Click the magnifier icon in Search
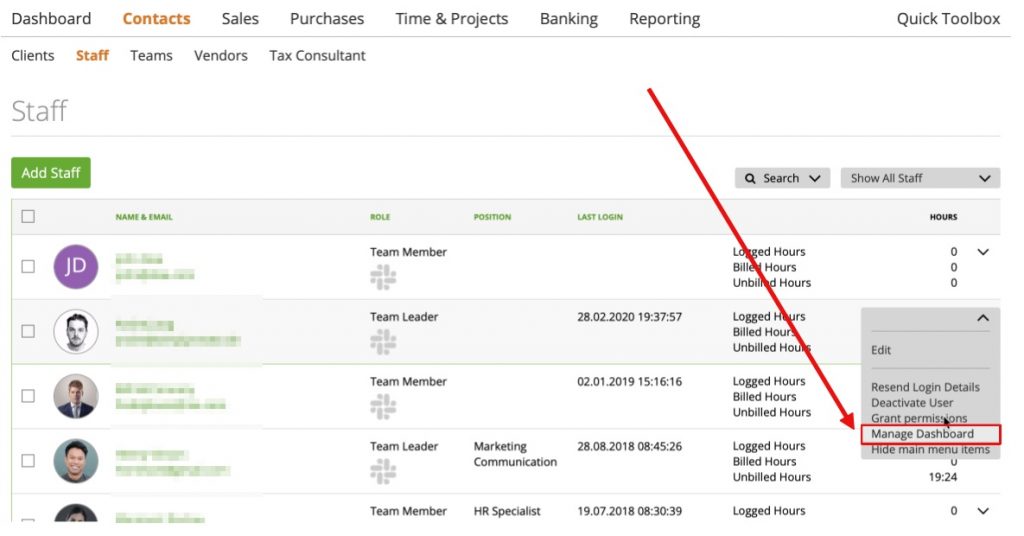The width and height of the screenshot is (1024, 536). pyautogui.click(x=750, y=178)
